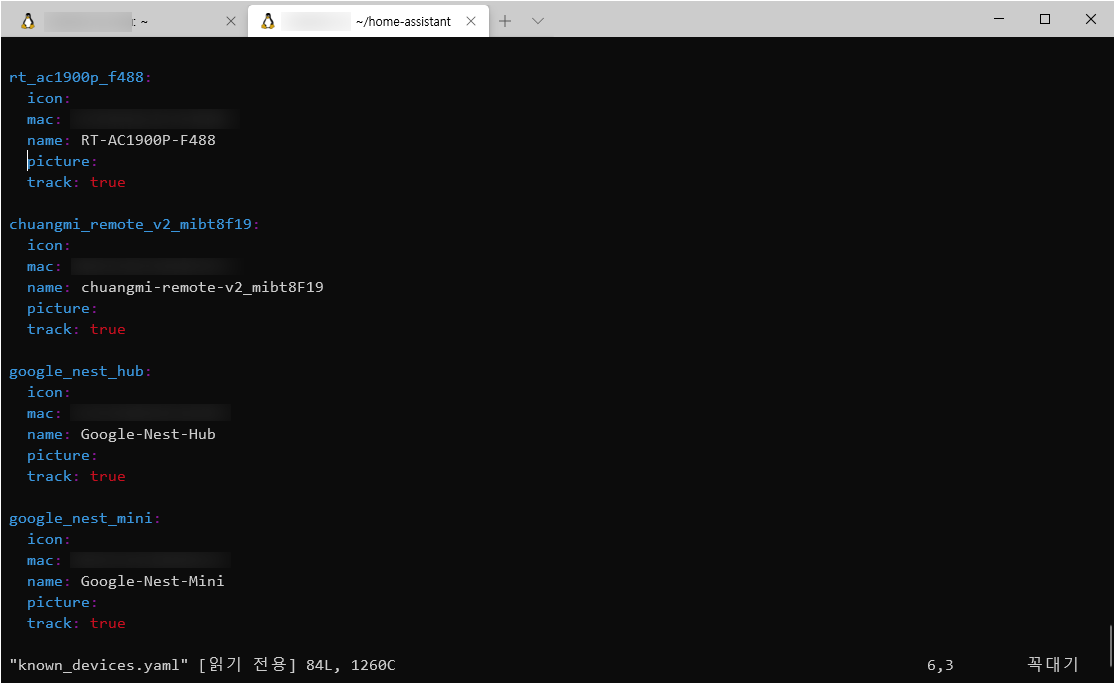
Task: Click the value Google-Nest-Mini
Action: [152, 582]
